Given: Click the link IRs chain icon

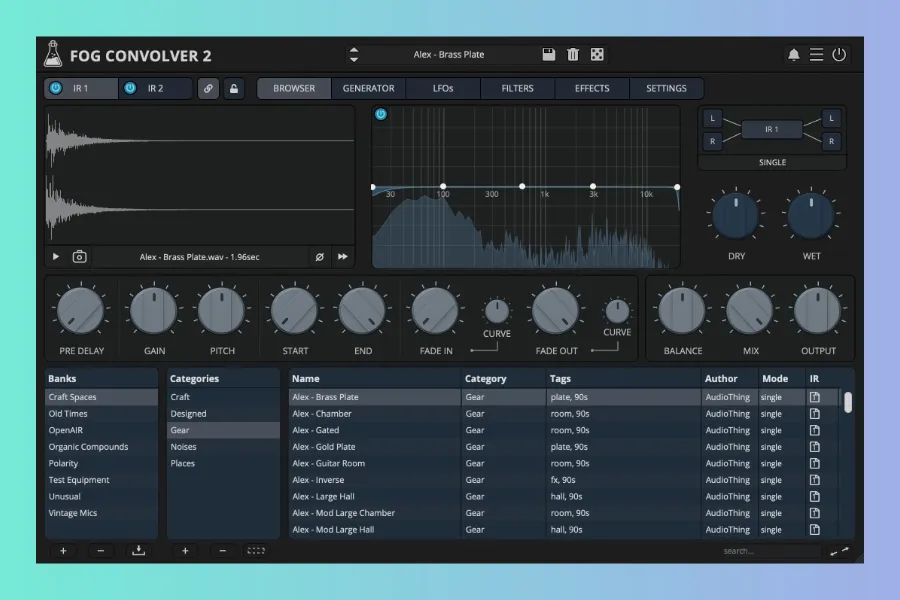Looking at the screenshot, I should coord(208,89).
